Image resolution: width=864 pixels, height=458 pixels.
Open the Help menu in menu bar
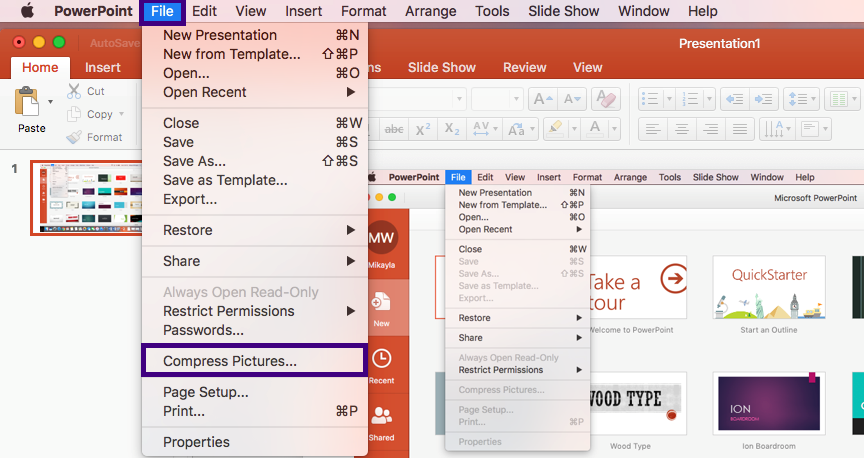(703, 11)
